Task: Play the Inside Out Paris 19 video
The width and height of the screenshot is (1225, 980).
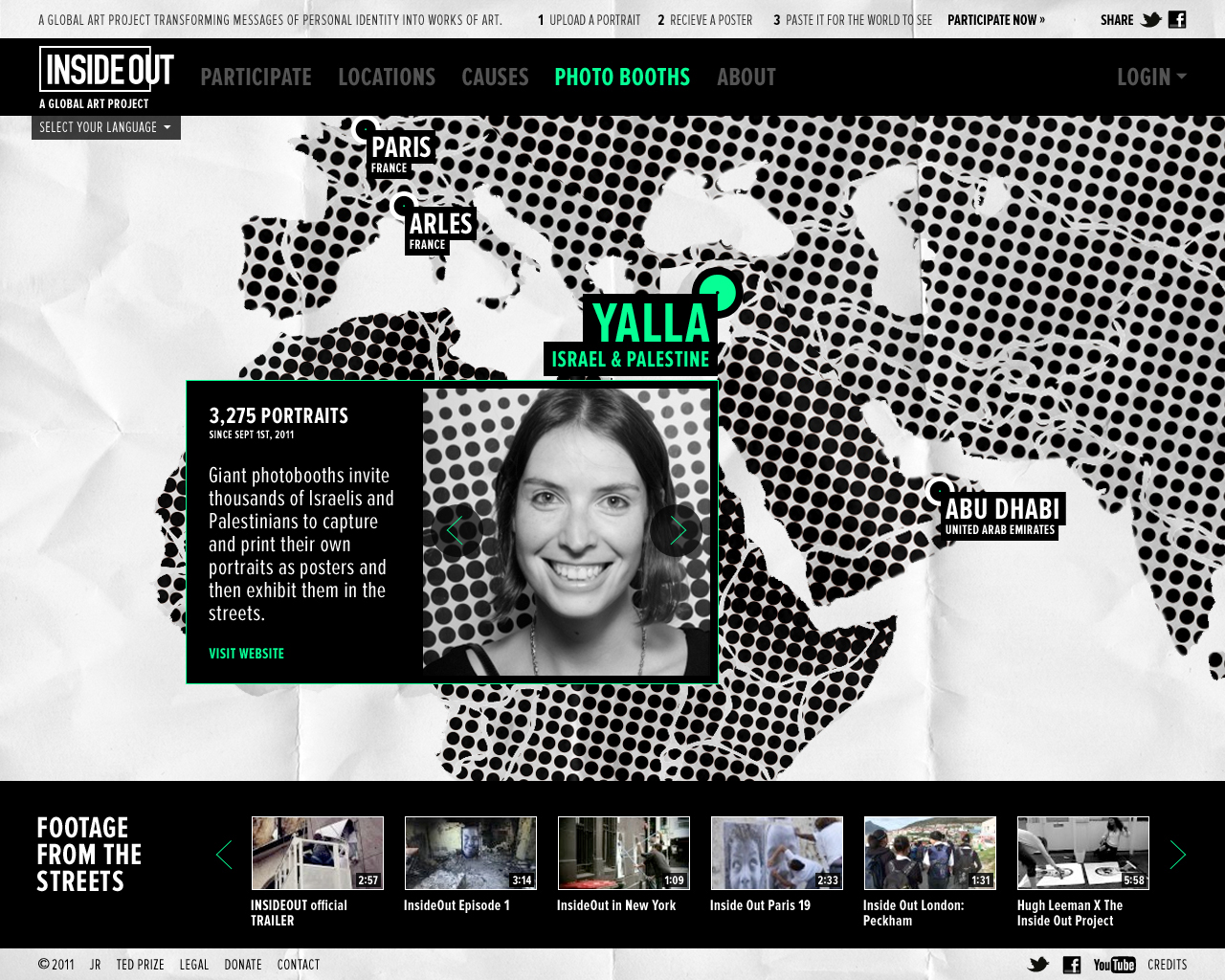Action: tap(776, 853)
